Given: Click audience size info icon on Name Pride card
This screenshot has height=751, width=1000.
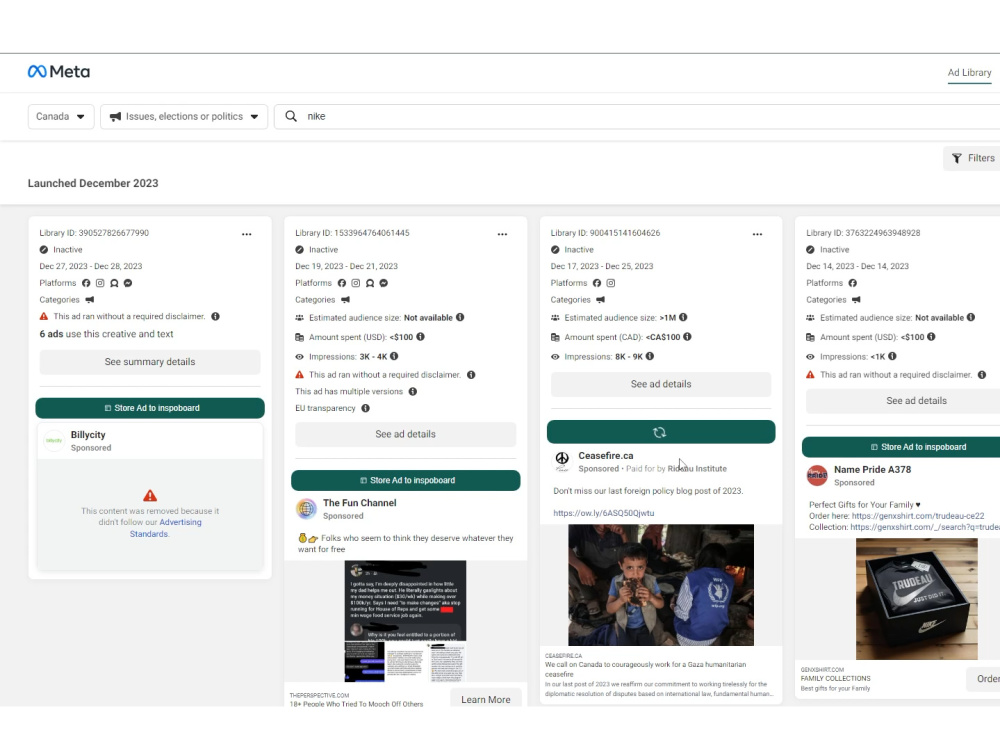Looking at the screenshot, I should coord(971,317).
